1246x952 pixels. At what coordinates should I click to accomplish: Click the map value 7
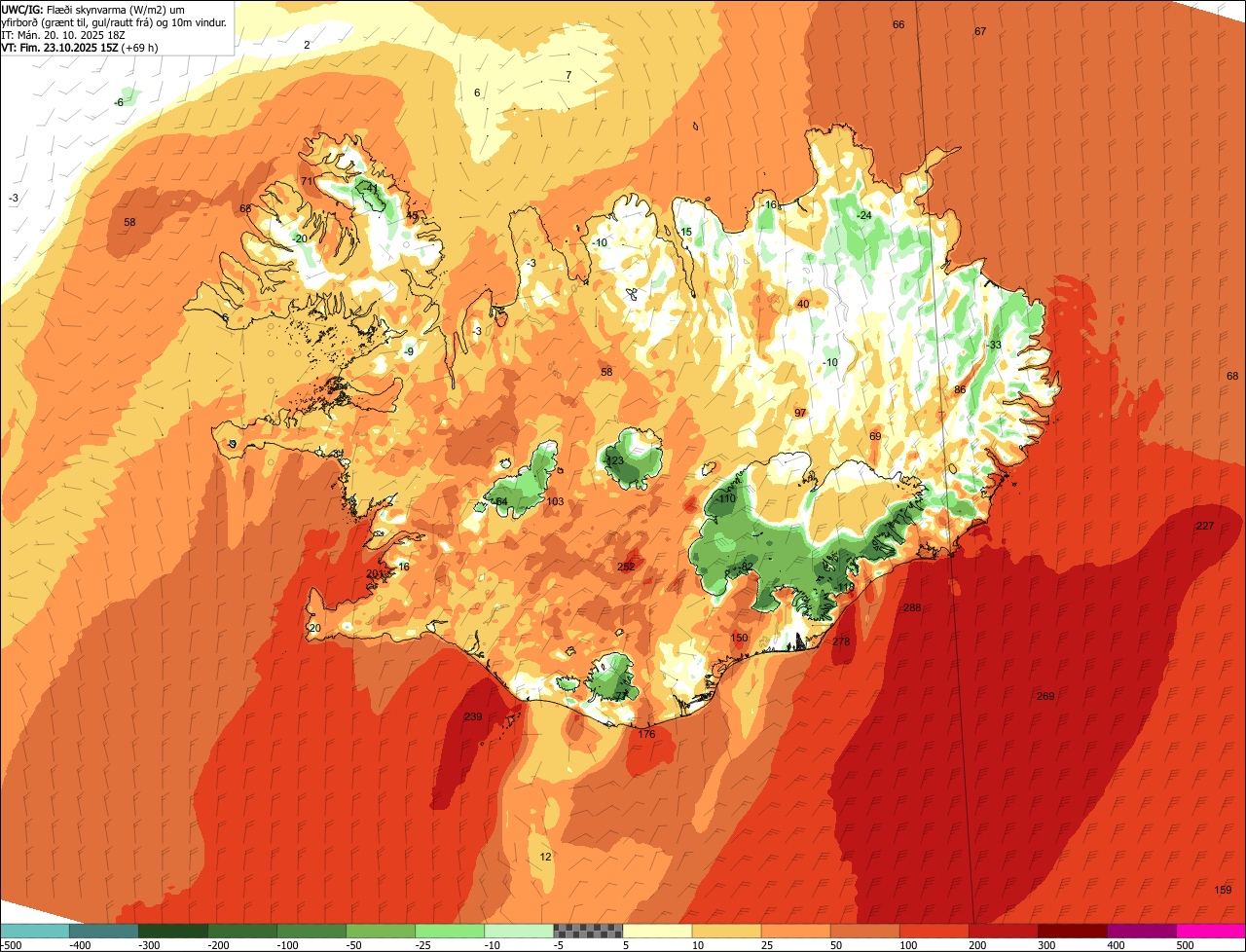point(568,75)
